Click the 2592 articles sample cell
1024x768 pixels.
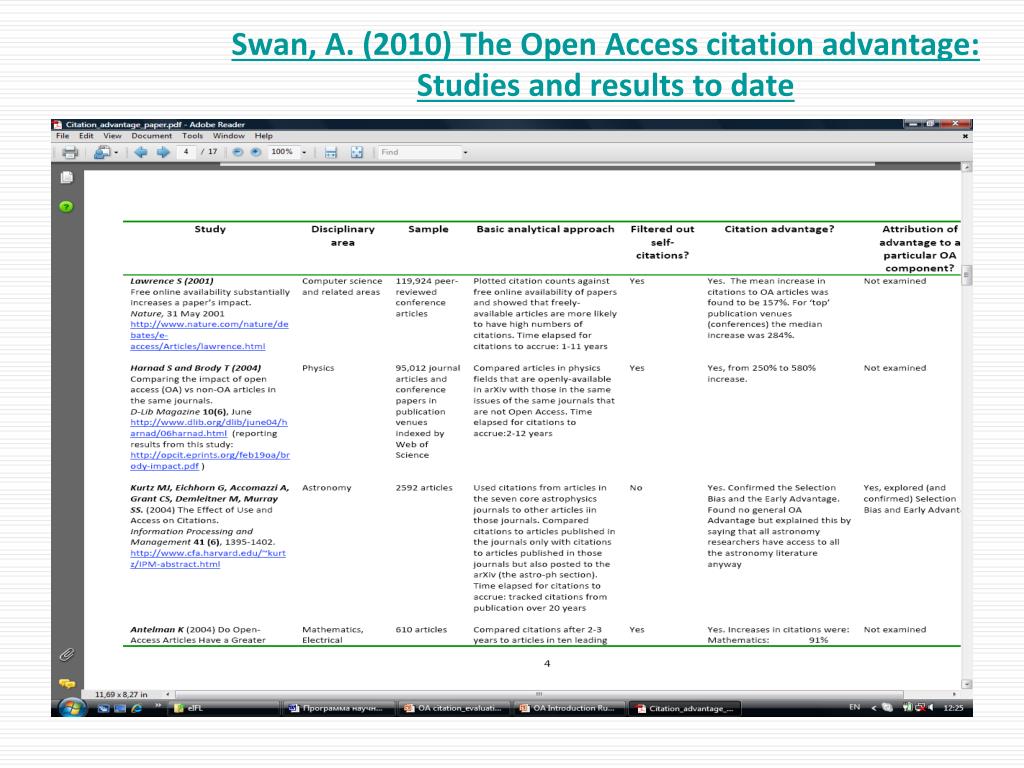point(424,488)
